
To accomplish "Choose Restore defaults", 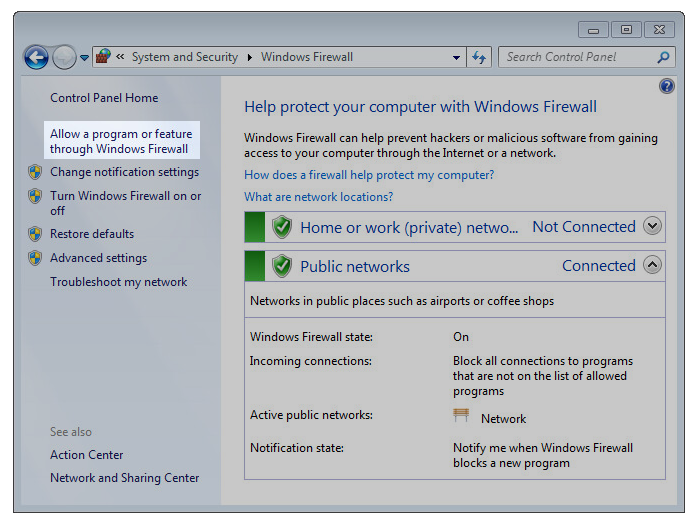I will [92, 234].
